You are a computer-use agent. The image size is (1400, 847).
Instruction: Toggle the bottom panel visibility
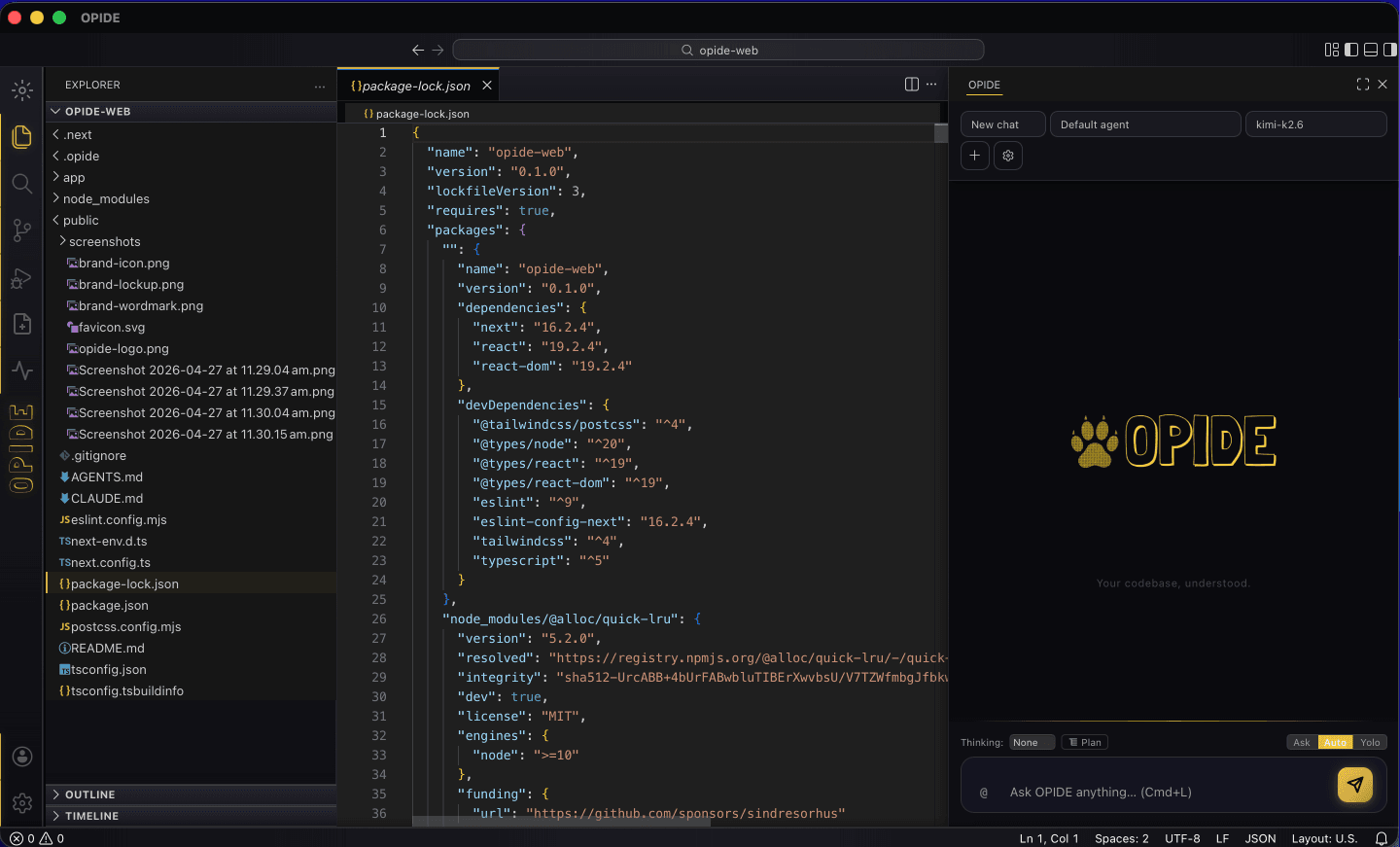pos(1371,50)
